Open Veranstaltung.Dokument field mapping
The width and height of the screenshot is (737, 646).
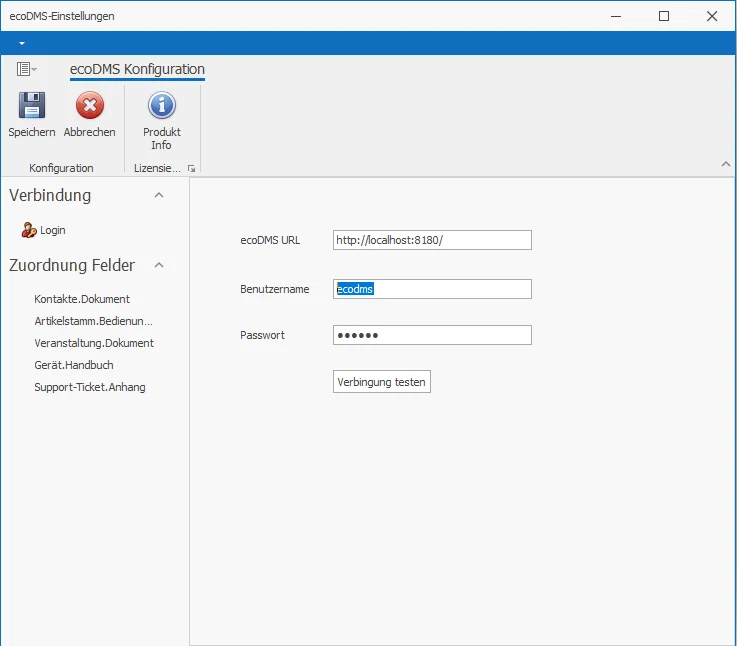click(x=94, y=343)
